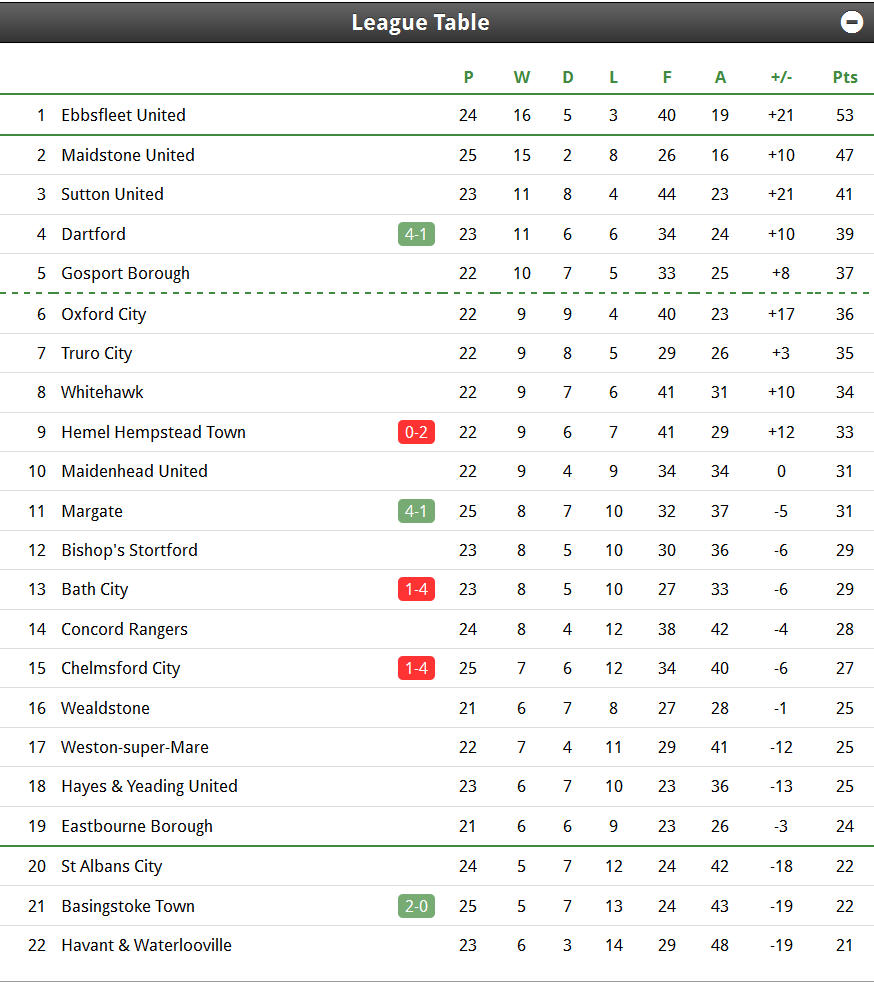This screenshot has height=985, width=874.
Task: Click Margate's green 4-1 result badge
Action: 416,511
